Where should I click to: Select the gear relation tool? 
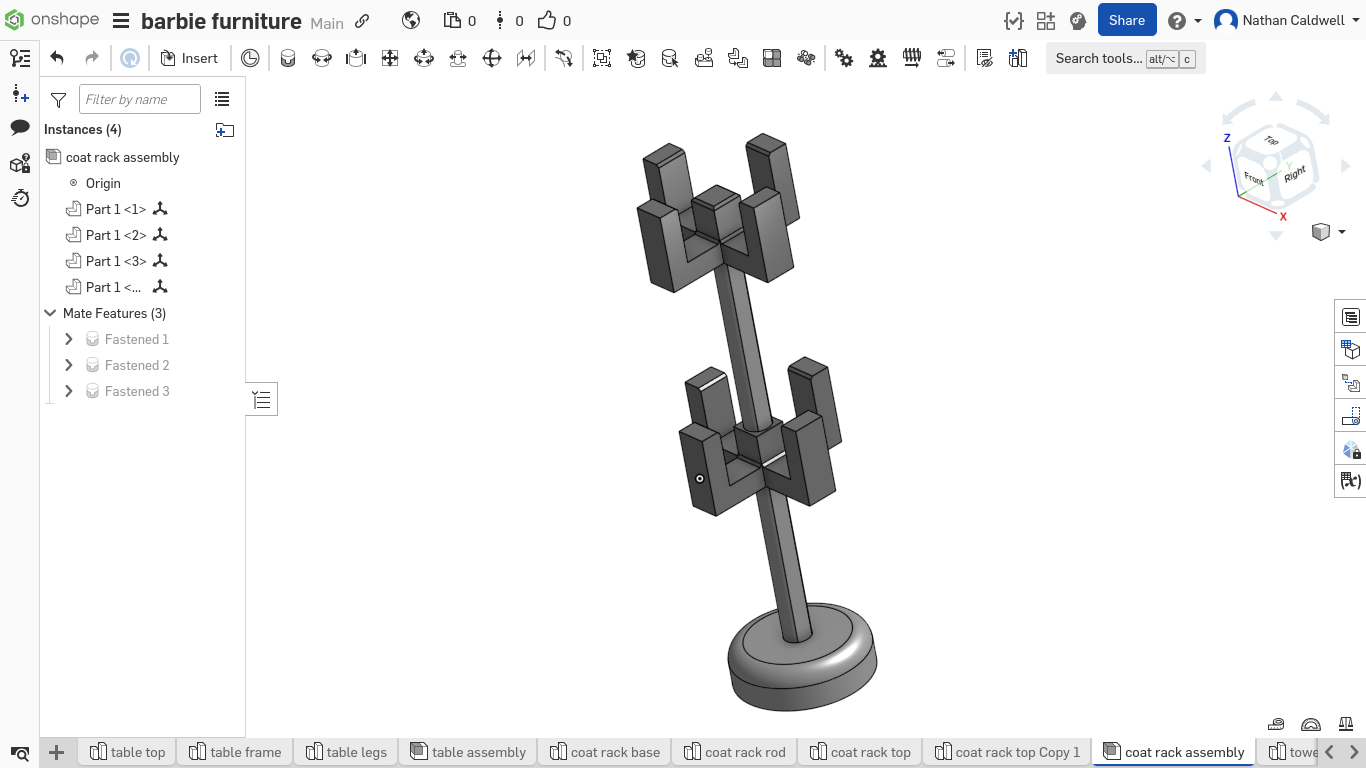[x=844, y=58]
